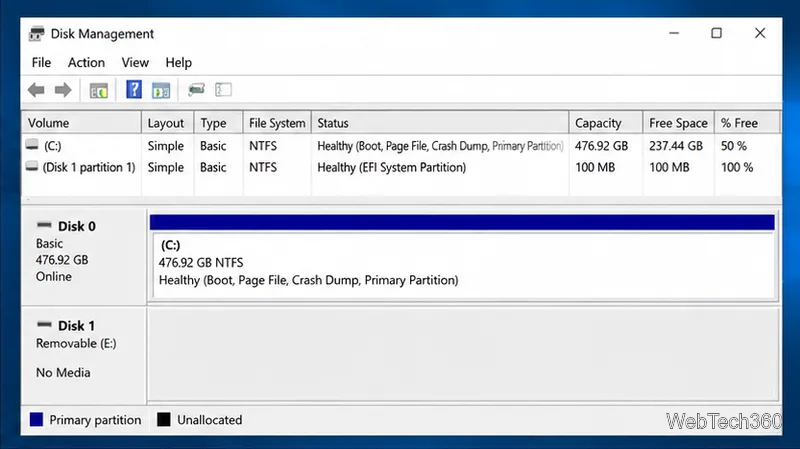Select the (C:) volume row name

(x=53, y=146)
